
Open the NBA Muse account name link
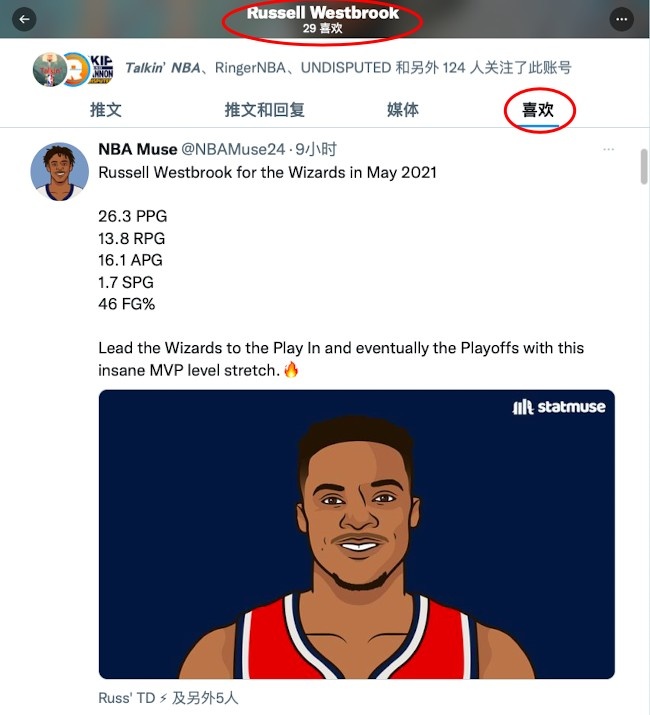(138, 149)
